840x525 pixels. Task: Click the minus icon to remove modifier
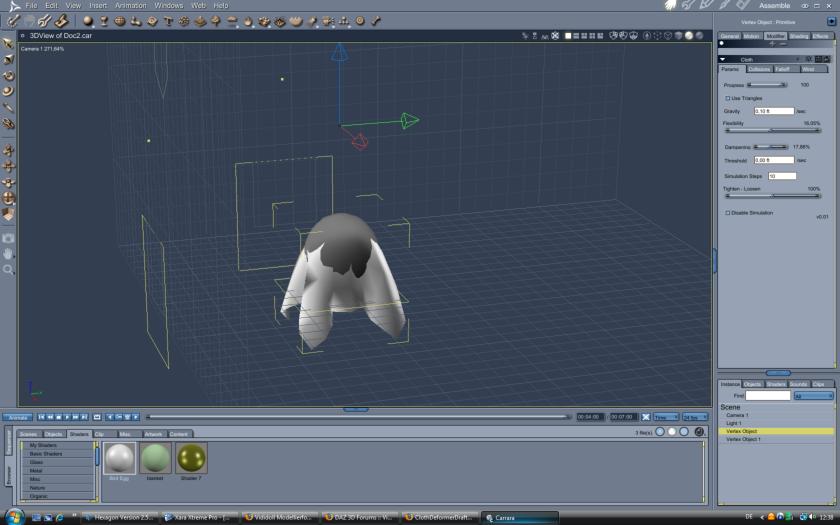[783, 43]
